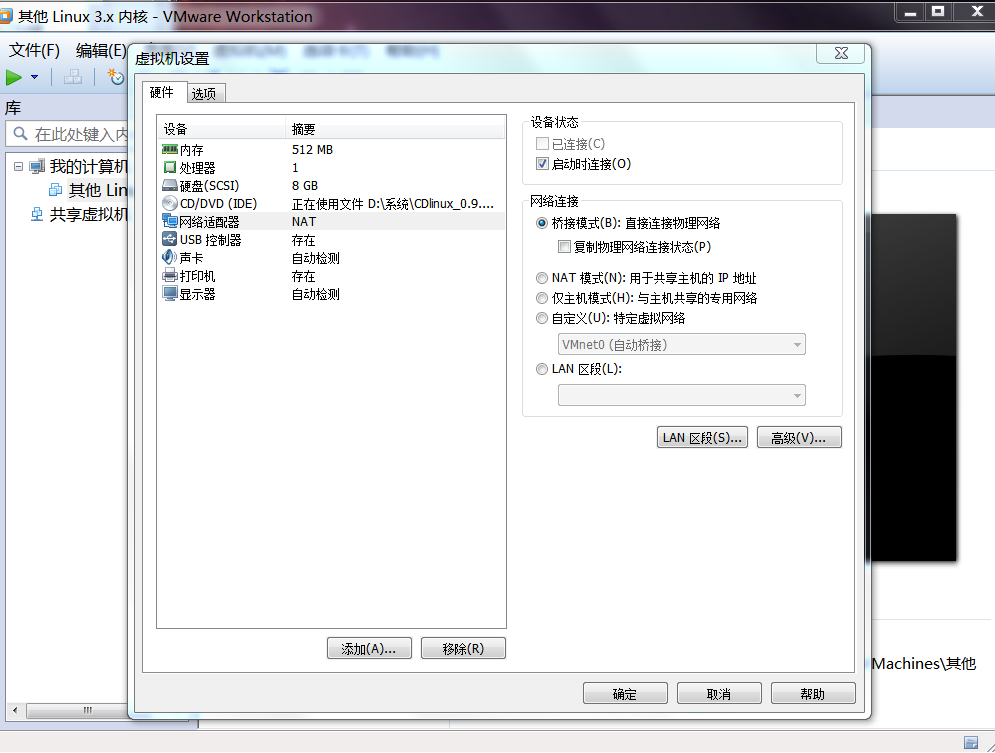Select the USB 控制器 device icon

[x=169, y=239]
